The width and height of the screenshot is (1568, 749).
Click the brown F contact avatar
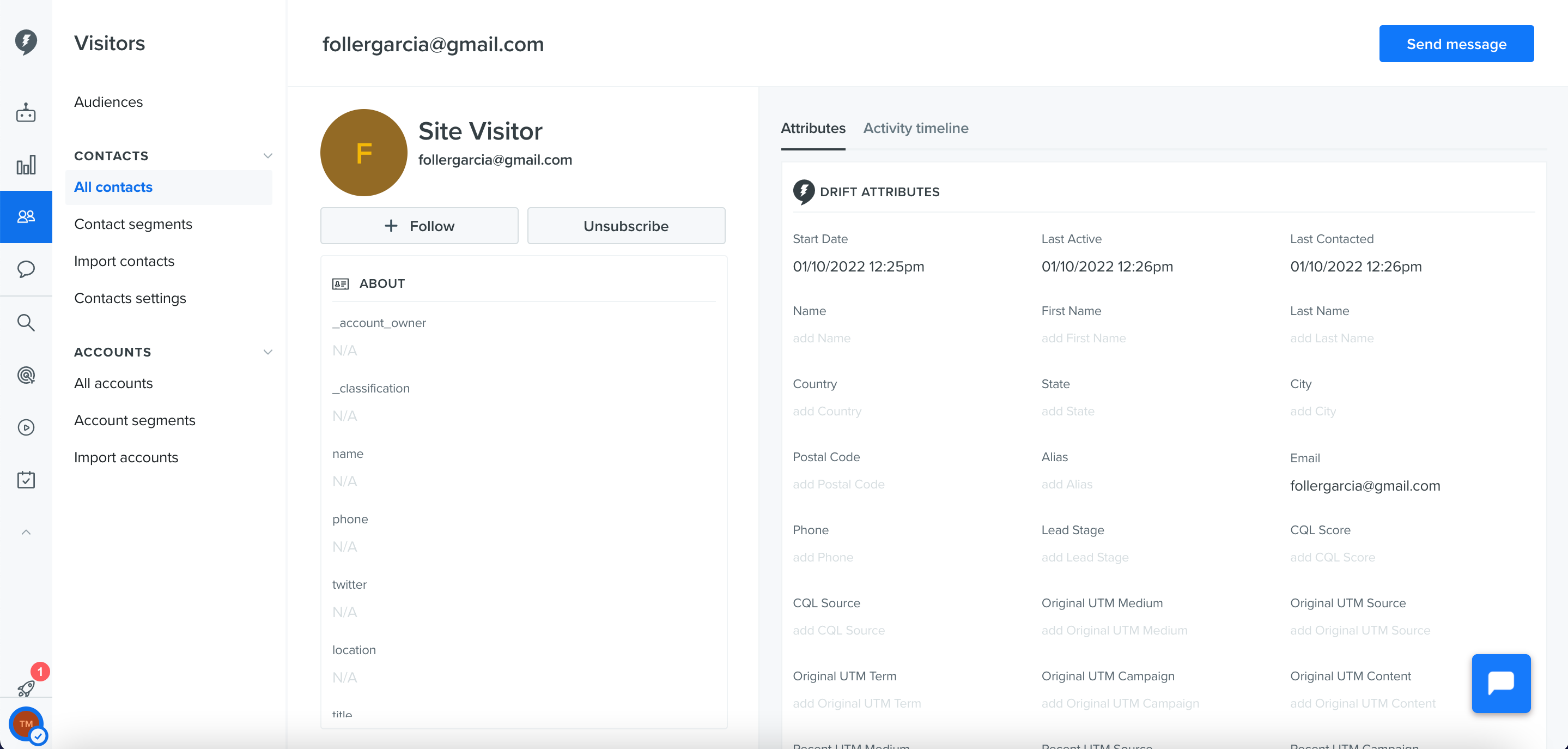363,153
